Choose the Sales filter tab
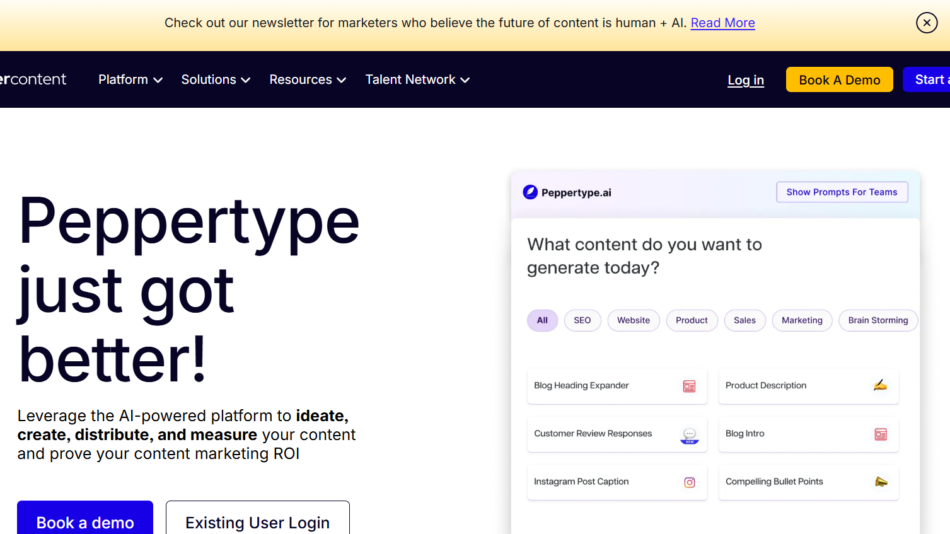Screen dimensions: 950x534 pyautogui.click(x=745, y=321)
